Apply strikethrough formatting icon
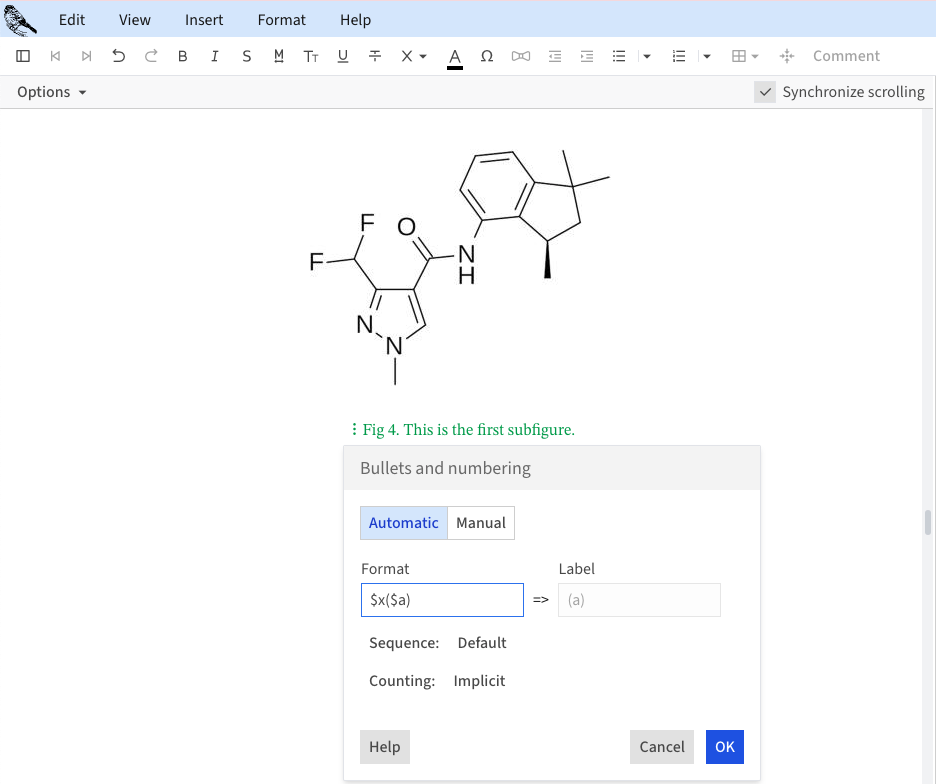Image resolution: width=936 pixels, height=784 pixels. [x=375, y=56]
